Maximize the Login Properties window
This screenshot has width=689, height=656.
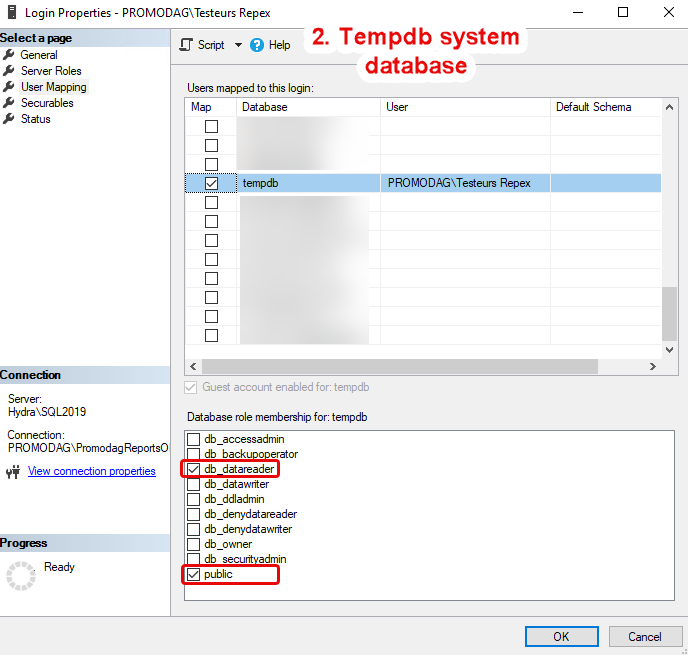click(x=623, y=12)
